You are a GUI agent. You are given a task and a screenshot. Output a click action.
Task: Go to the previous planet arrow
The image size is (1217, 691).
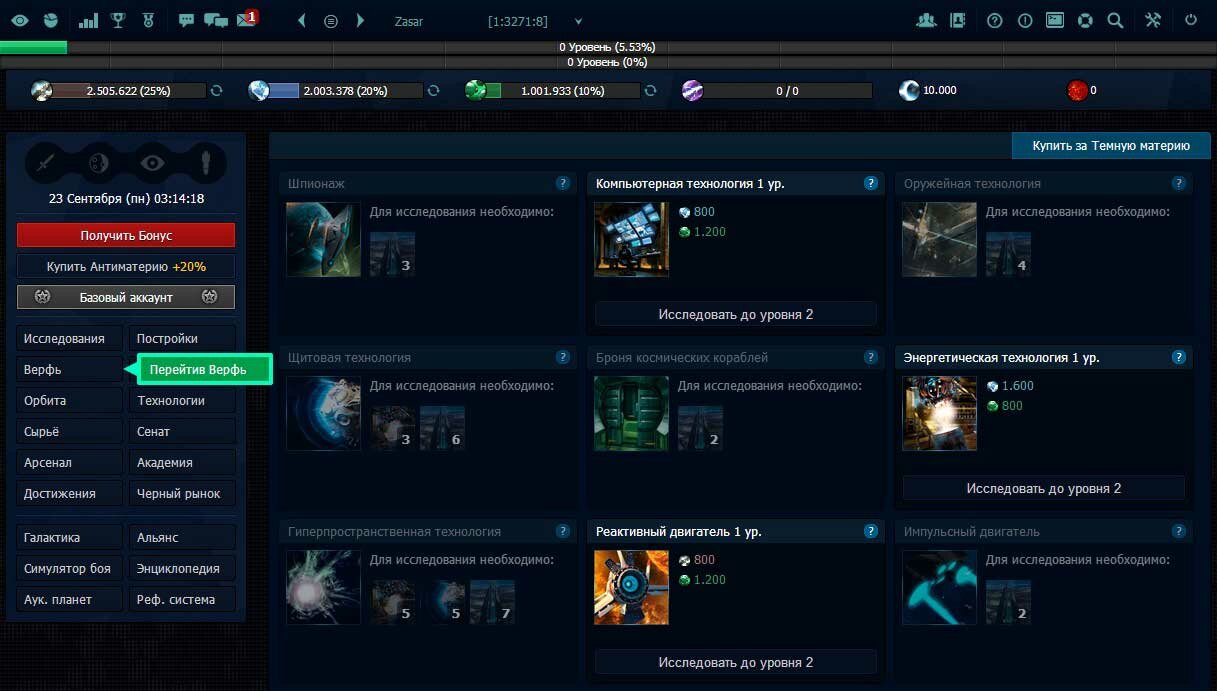(x=302, y=20)
